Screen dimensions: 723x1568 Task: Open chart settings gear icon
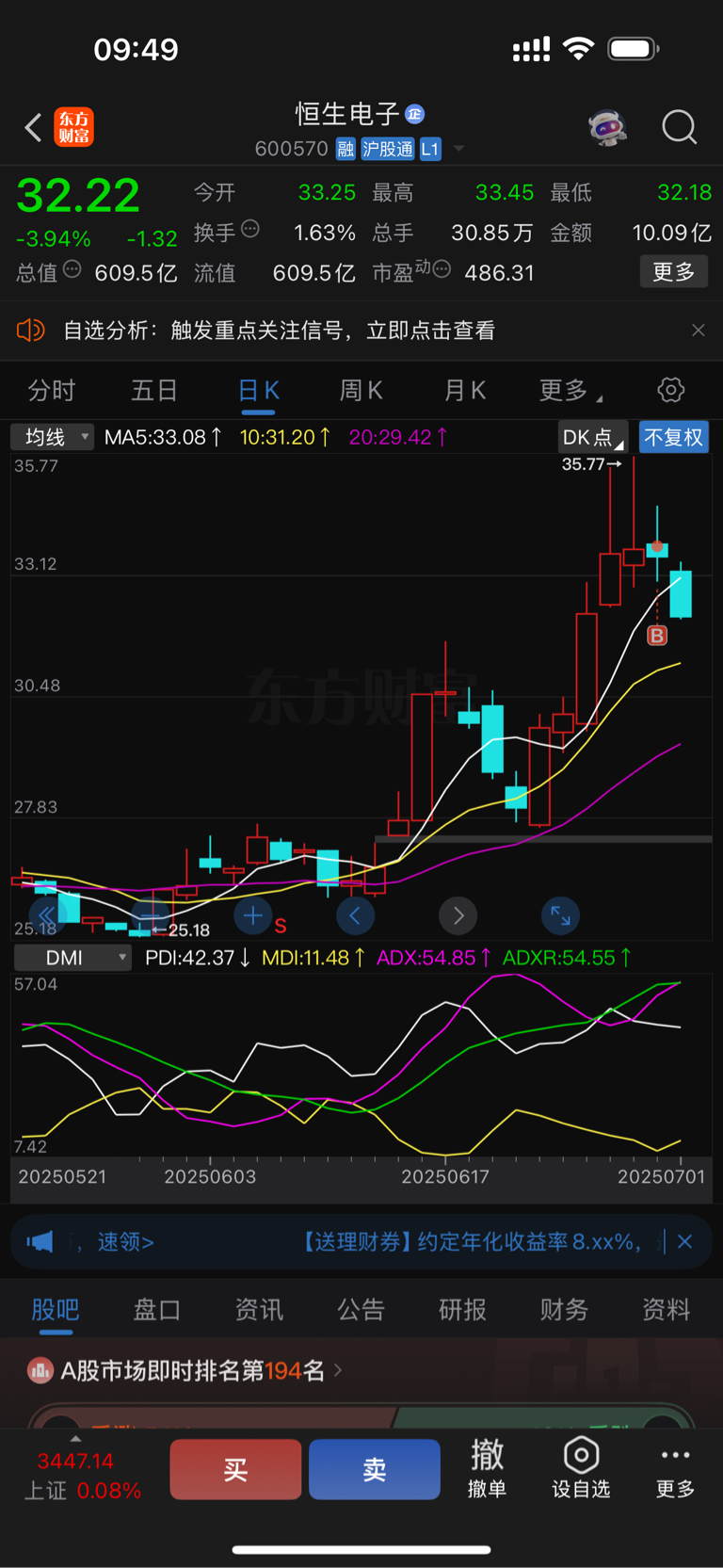coord(671,390)
